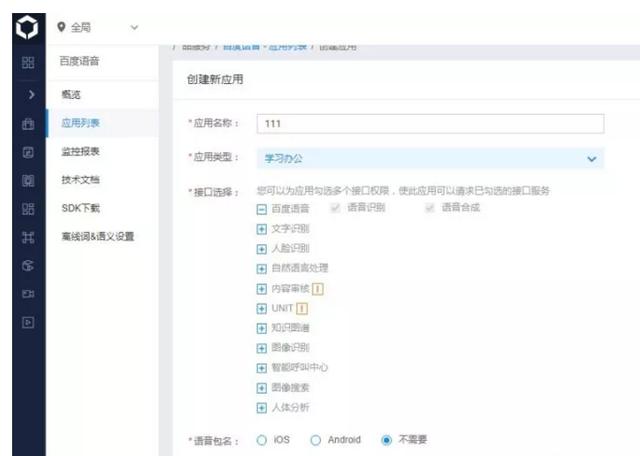Collapse the 百度语音 interface group
The image size is (640, 456).
click(262, 209)
